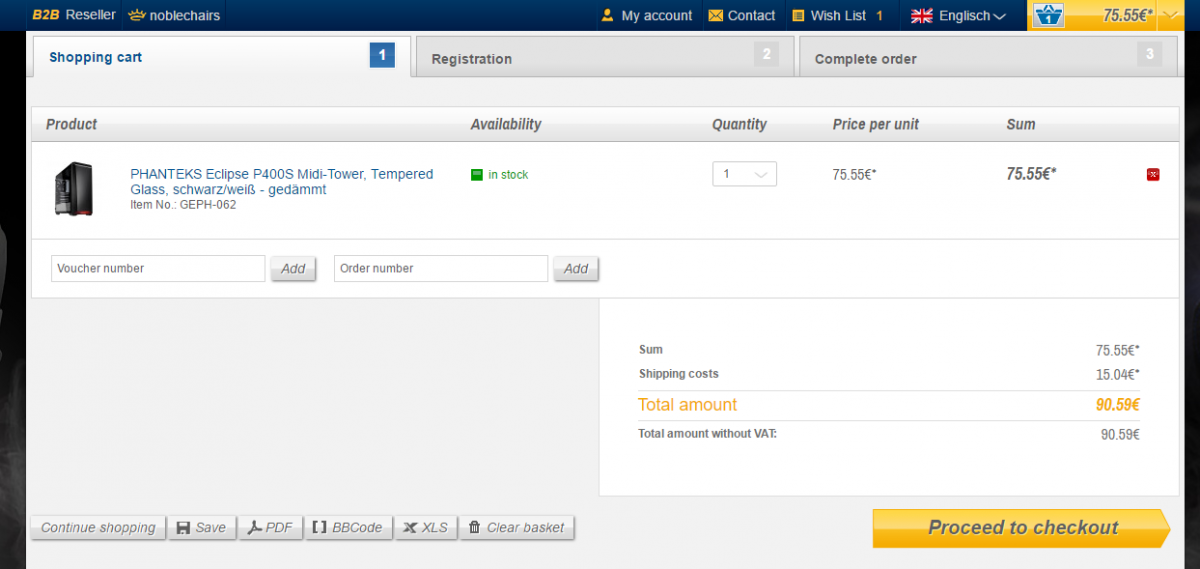View the Wish List

tap(837, 15)
